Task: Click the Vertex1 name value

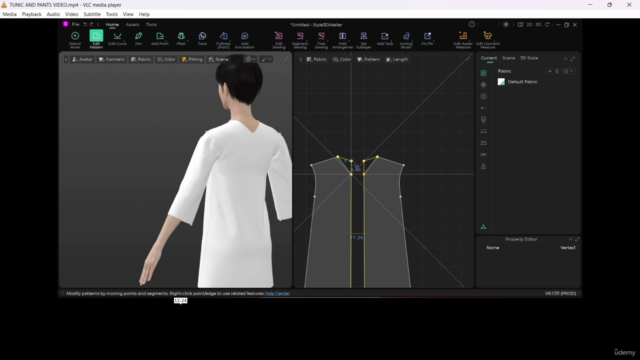Action: pos(568,248)
